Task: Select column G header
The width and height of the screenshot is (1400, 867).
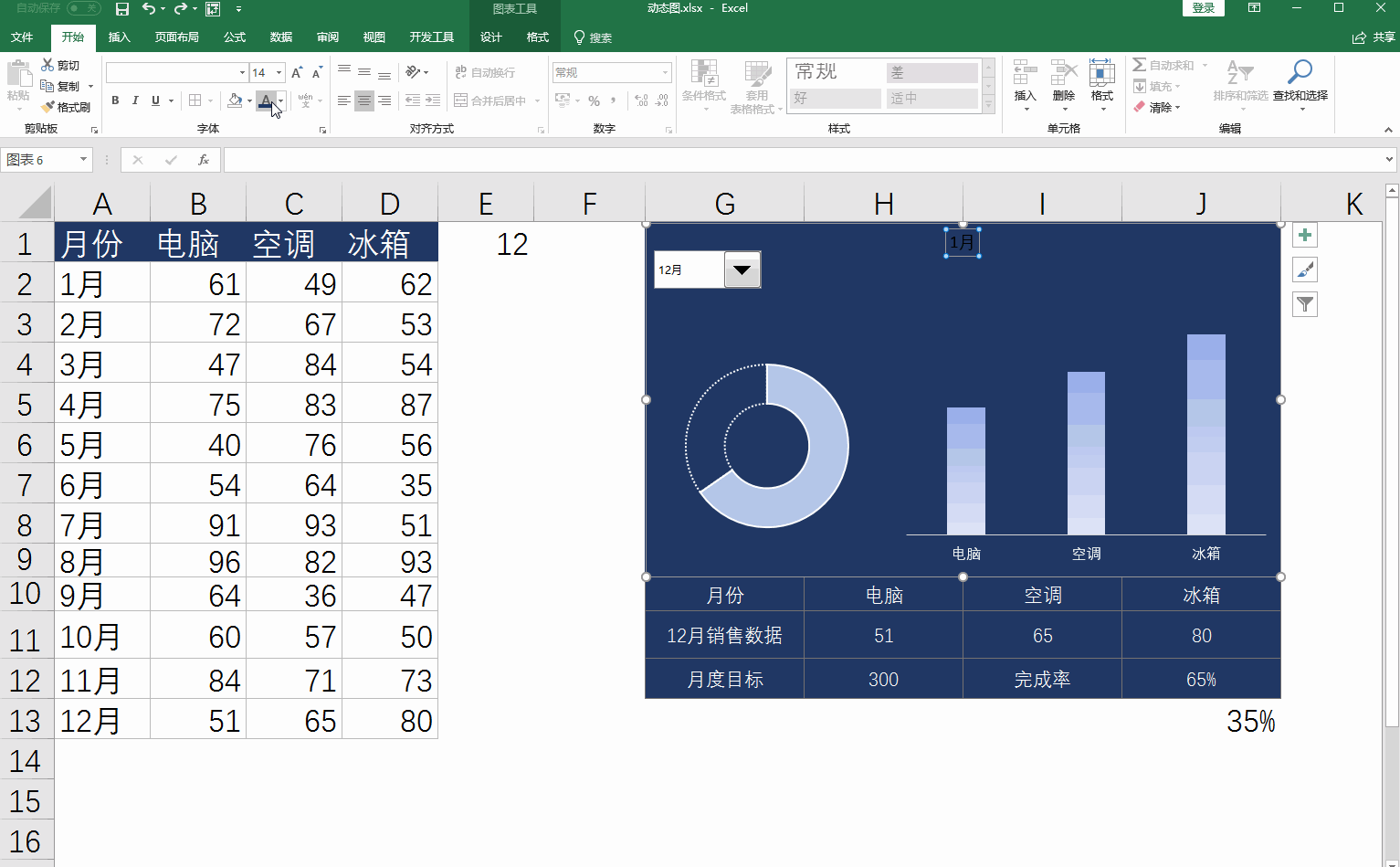Action: tap(724, 203)
